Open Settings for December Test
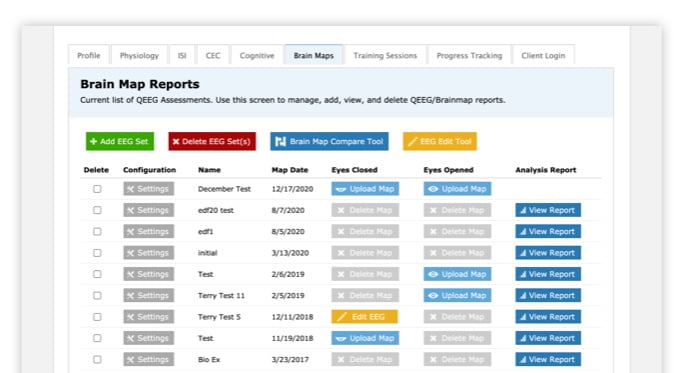 pyautogui.click(x=148, y=189)
